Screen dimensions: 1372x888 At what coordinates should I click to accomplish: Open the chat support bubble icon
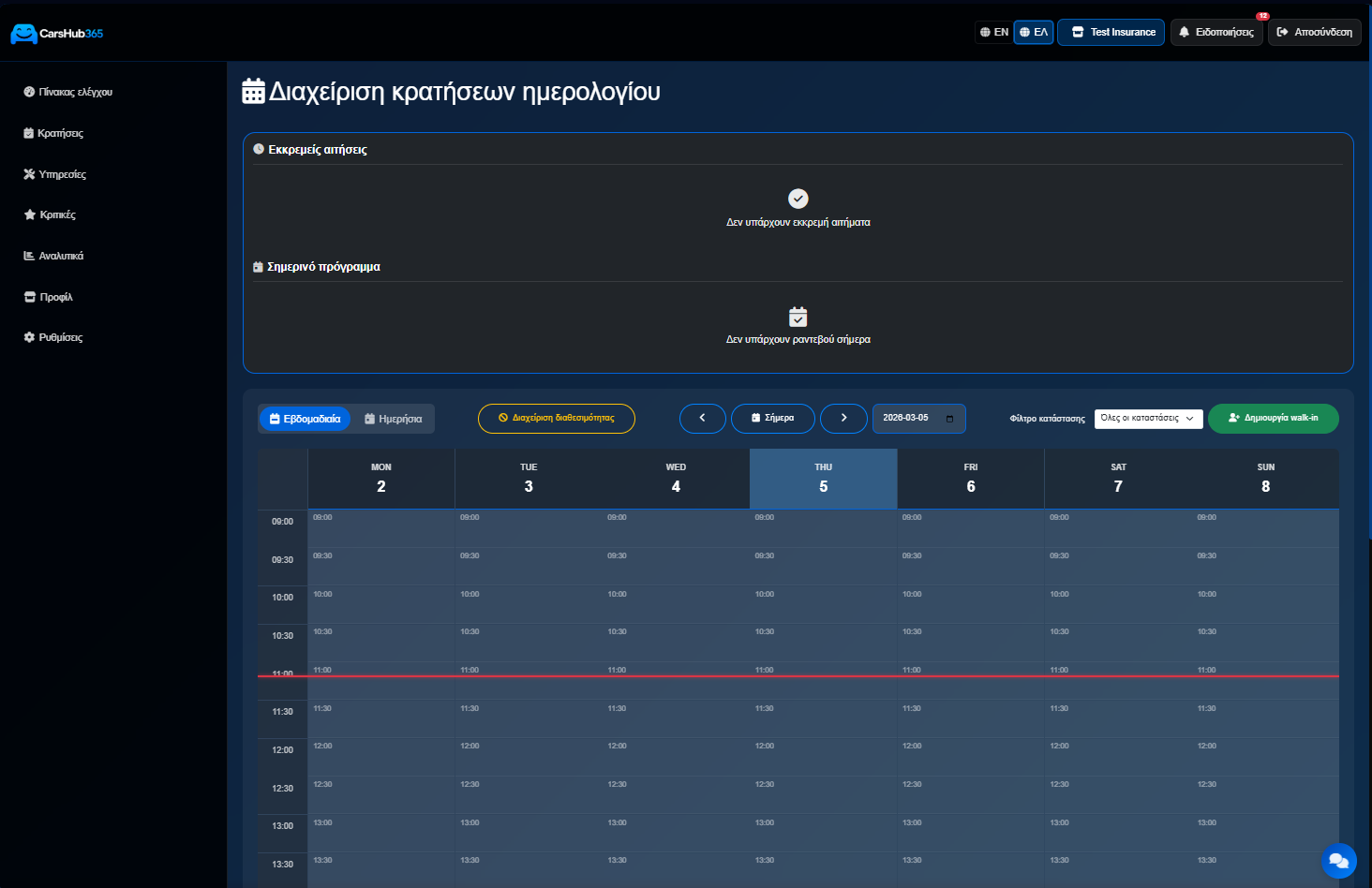pos(1338,861)
